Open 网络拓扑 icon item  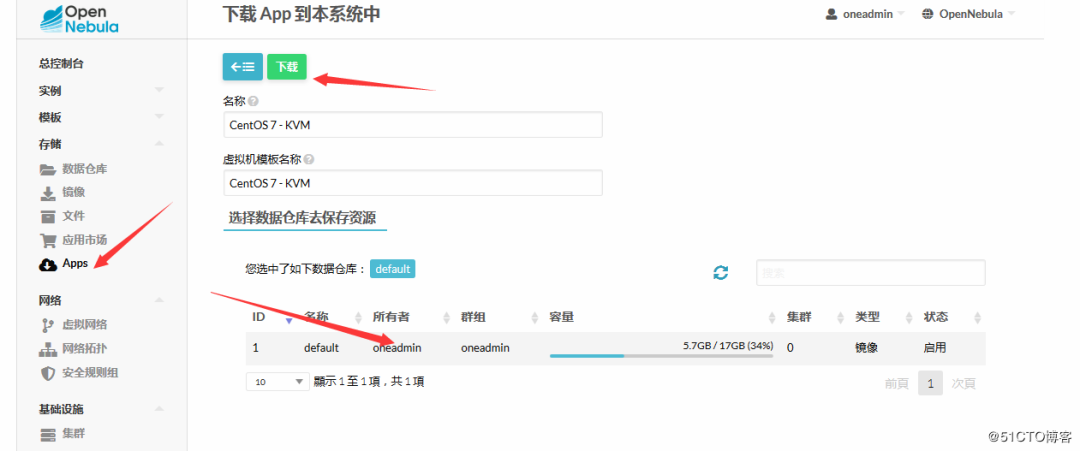coord(48,349)
